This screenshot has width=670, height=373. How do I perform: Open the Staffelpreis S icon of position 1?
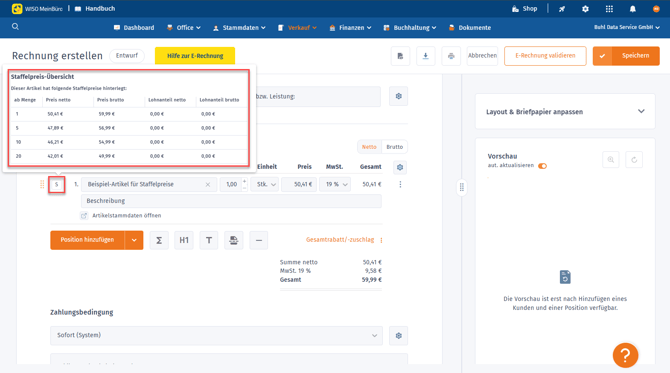56,185
